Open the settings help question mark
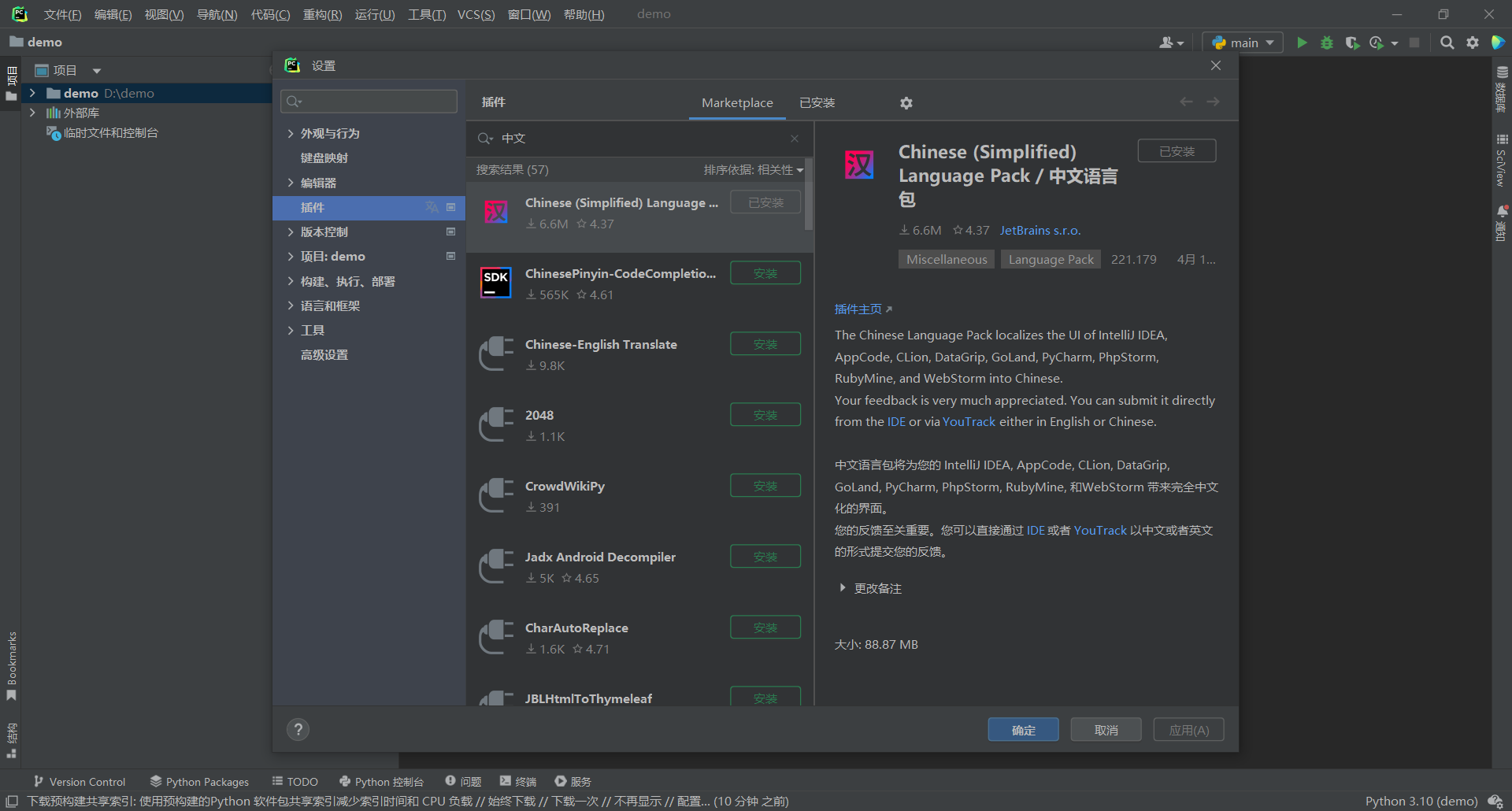 pyautogui.click(x=298, y=730)
